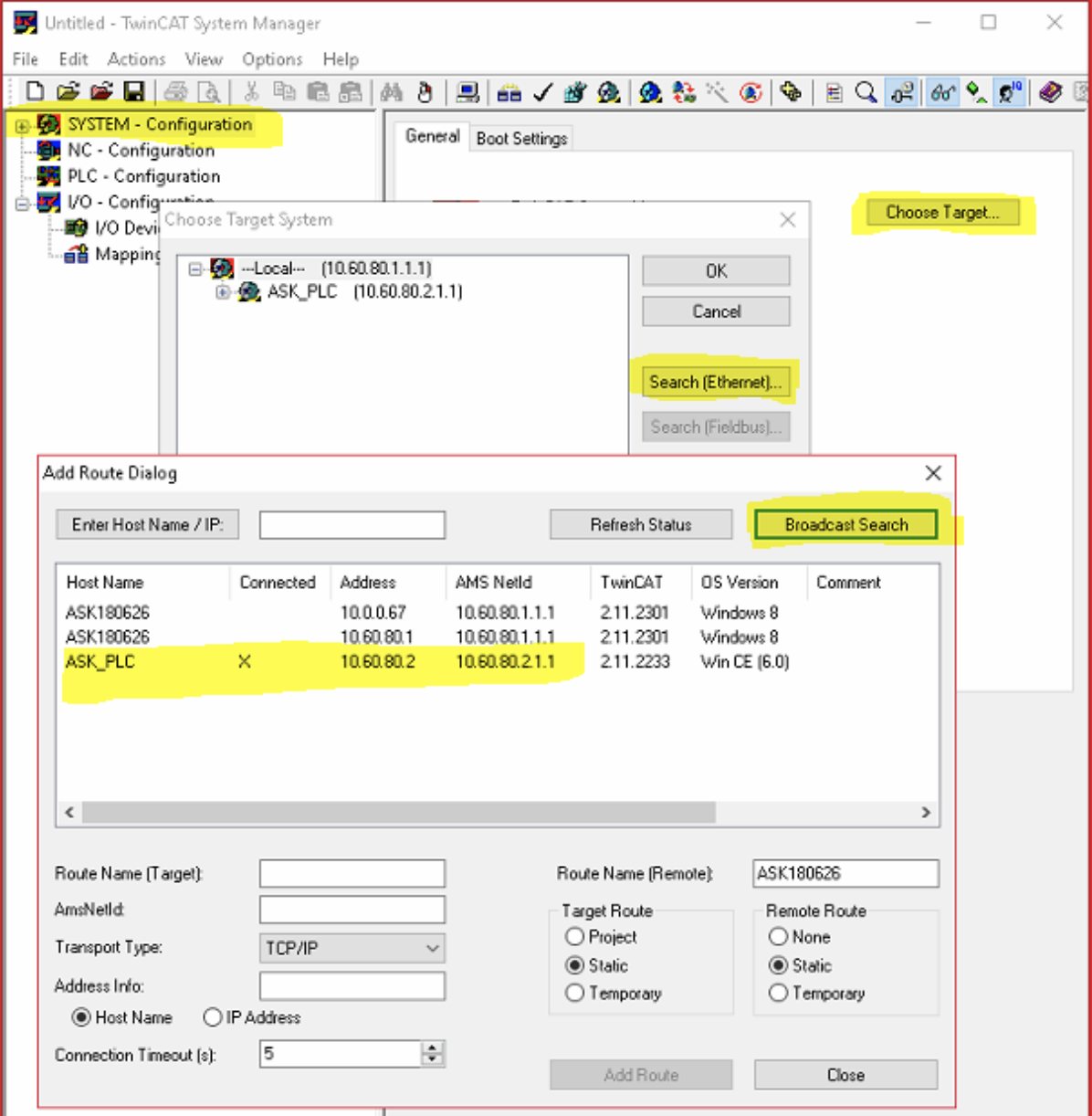Select the IP Address radio button
This screenshot has width=1092, height=1116.
(213, 1017)
